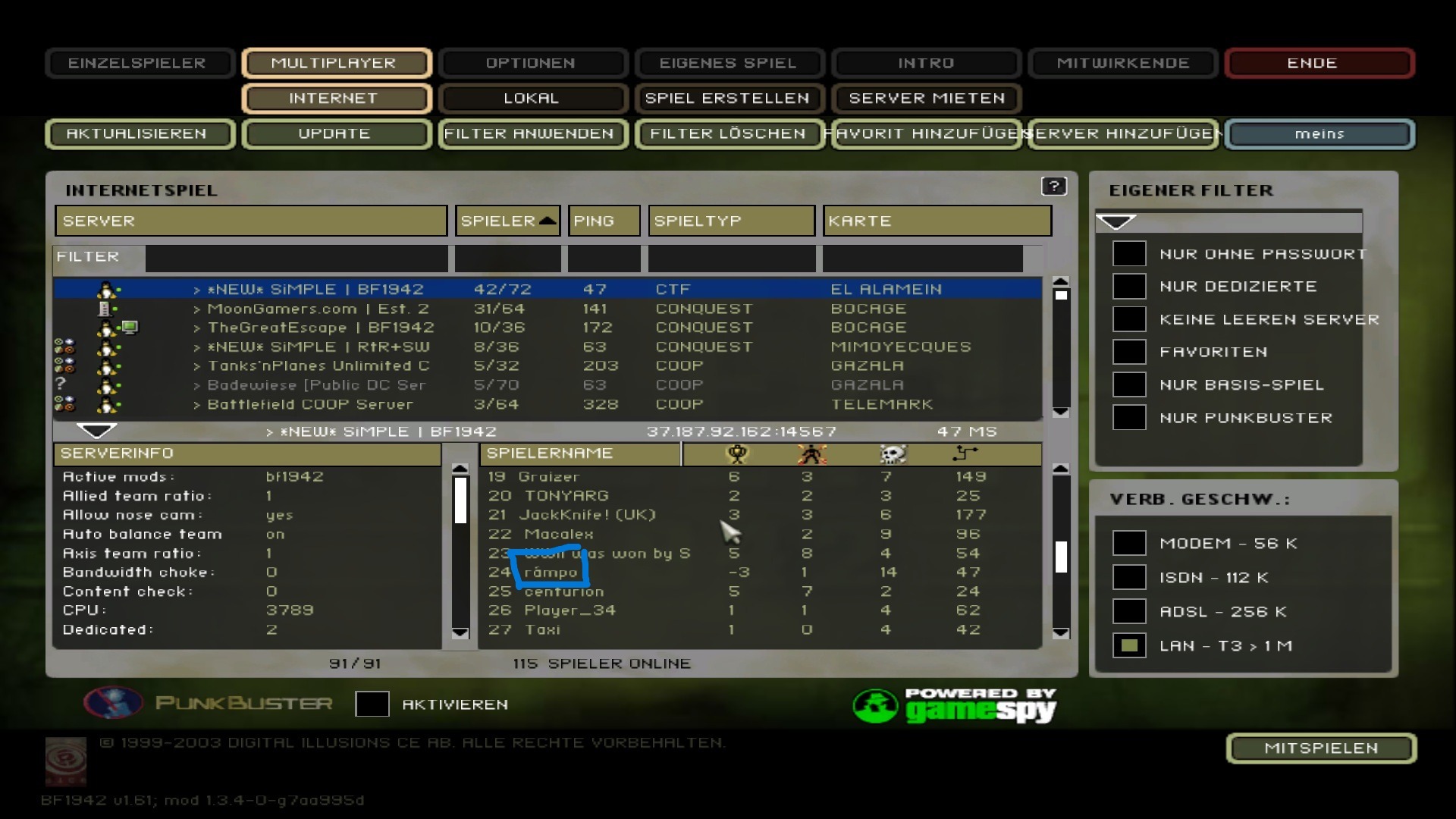Click the PunkBuster logo
The image size is (1456, 819).
208,703
